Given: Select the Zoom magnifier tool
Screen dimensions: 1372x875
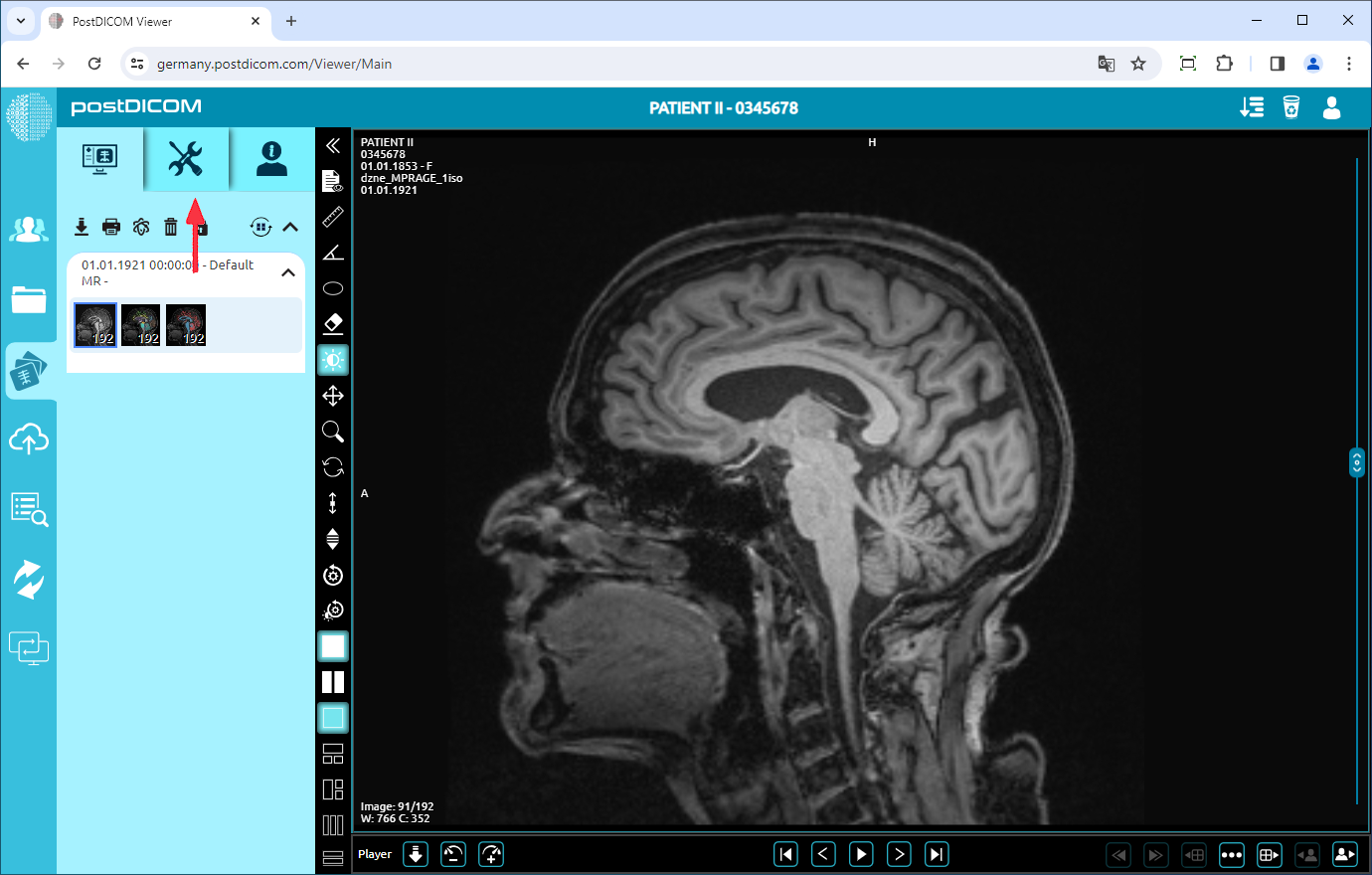Looking at the screenshot, I should tap(333, 431).
